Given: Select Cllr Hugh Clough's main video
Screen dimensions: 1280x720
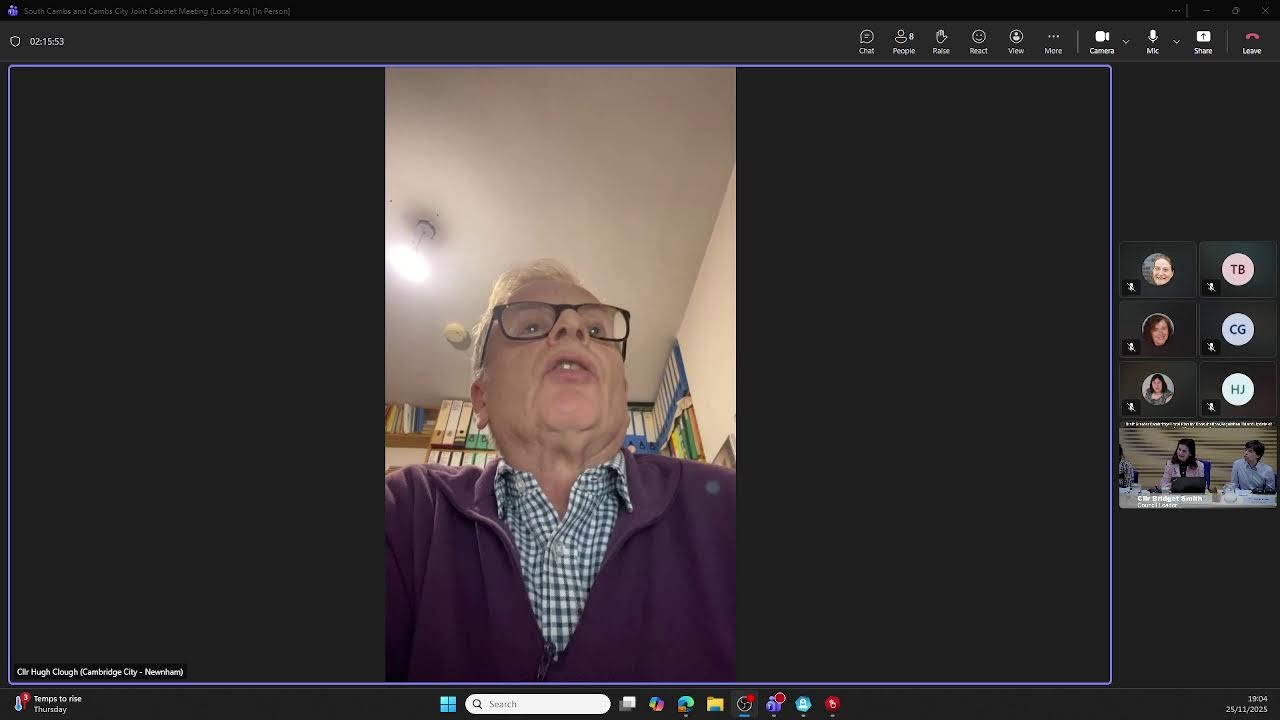Looking at the screenshot, I should pyautogui.click(x=560, y=375).
